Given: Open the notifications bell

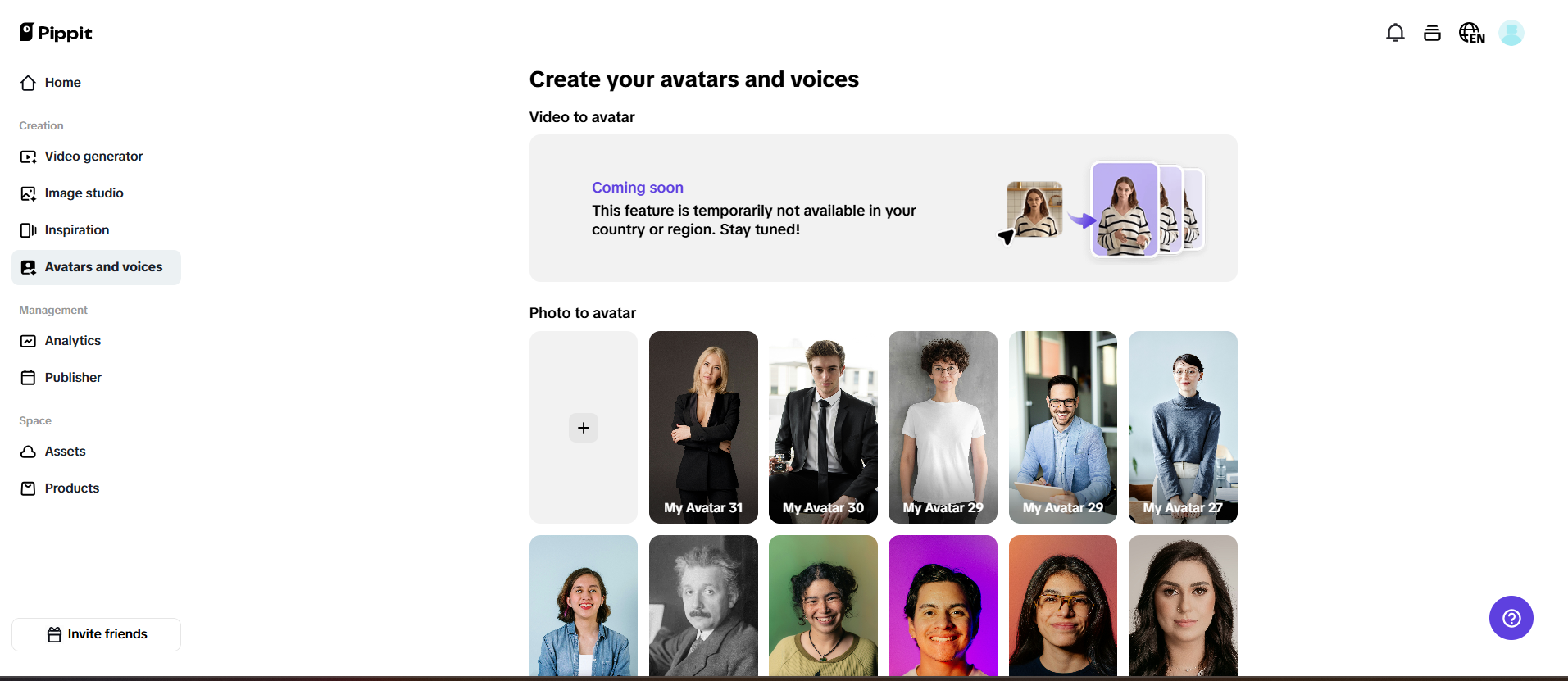Looking at the screenshot, I should pos(1395,33).
